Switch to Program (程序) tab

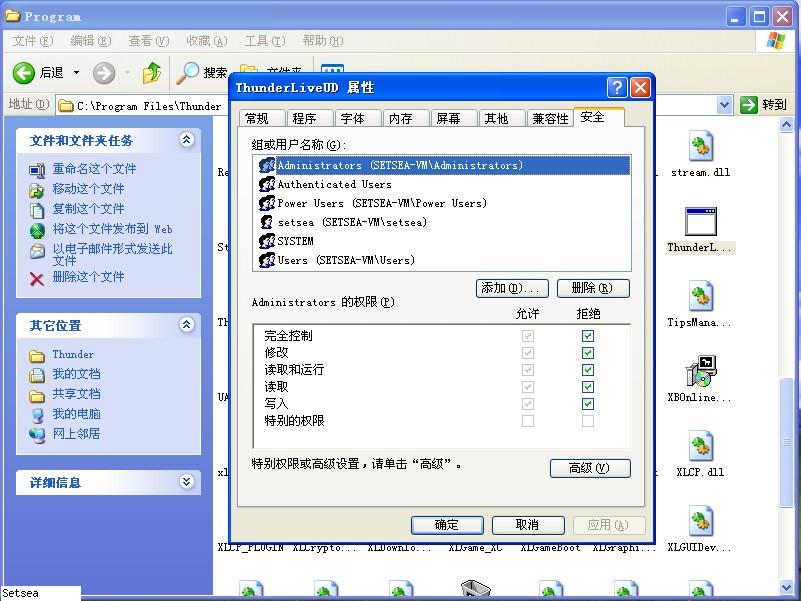point(310,119)
